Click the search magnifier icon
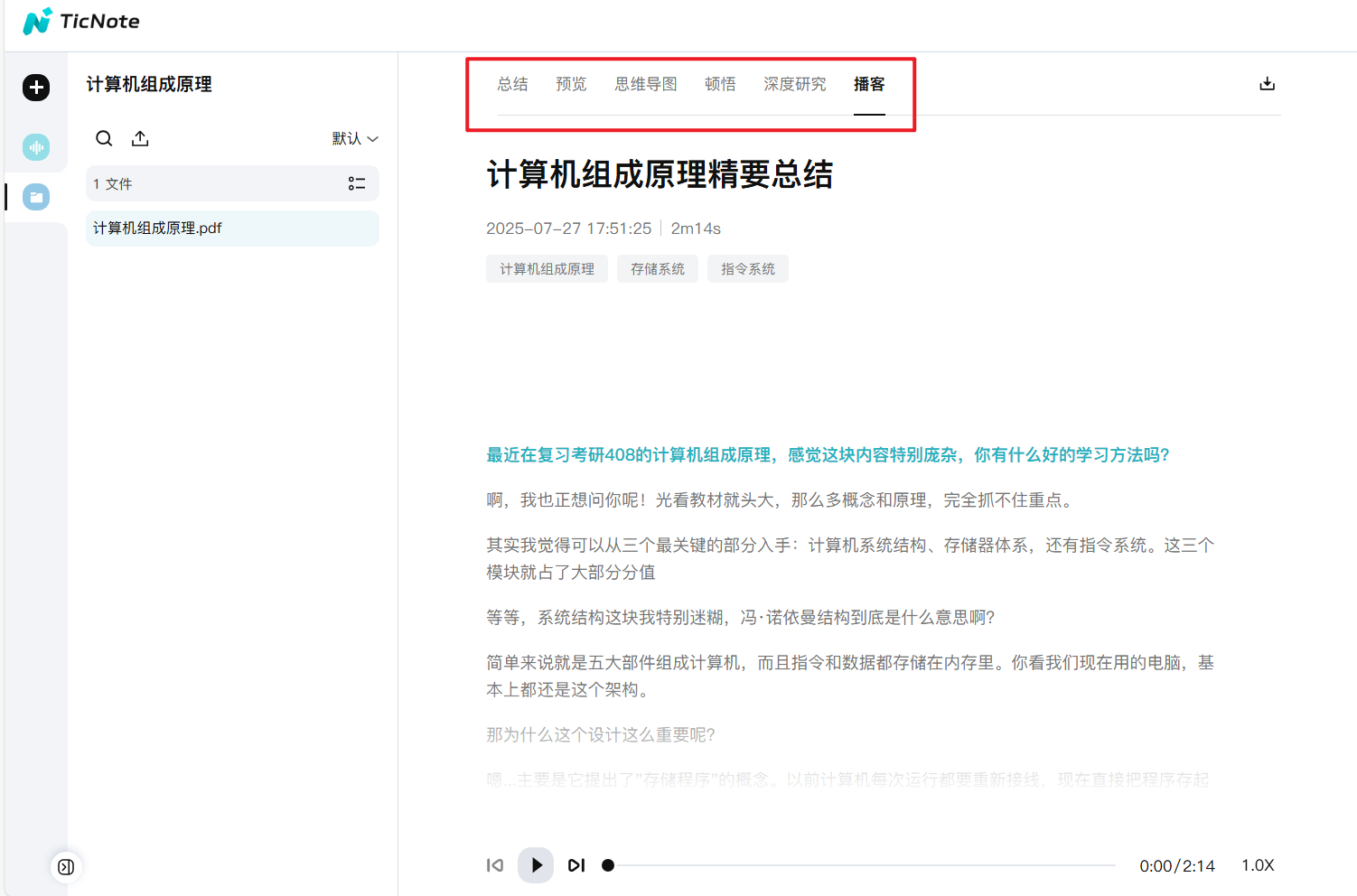The height and width of the screenshot is (896, 1357). (x=104, y=138)
